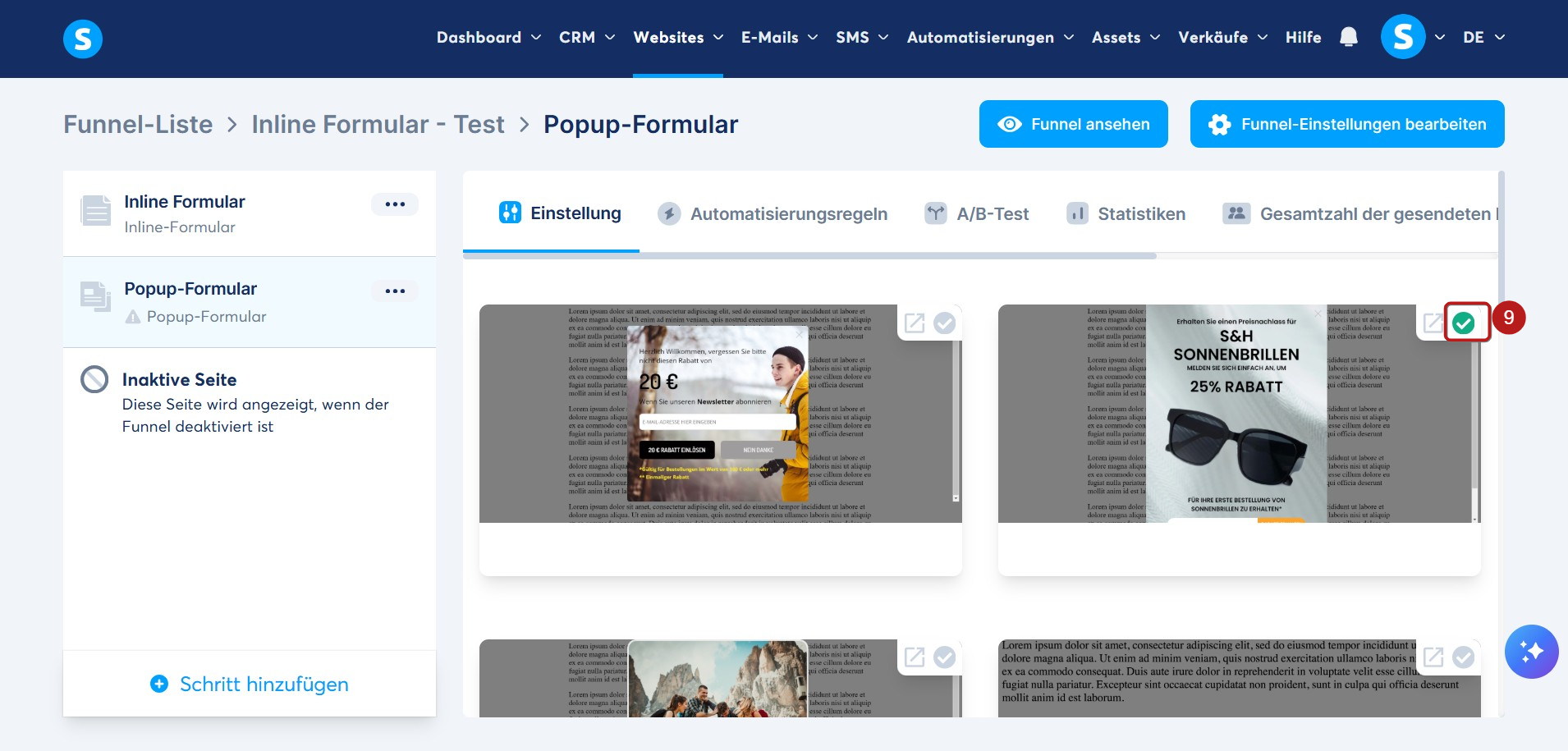Screen dimensions: 1568x751
Task: Click the Inline Formular page icon
Action: tap(96, 211)
